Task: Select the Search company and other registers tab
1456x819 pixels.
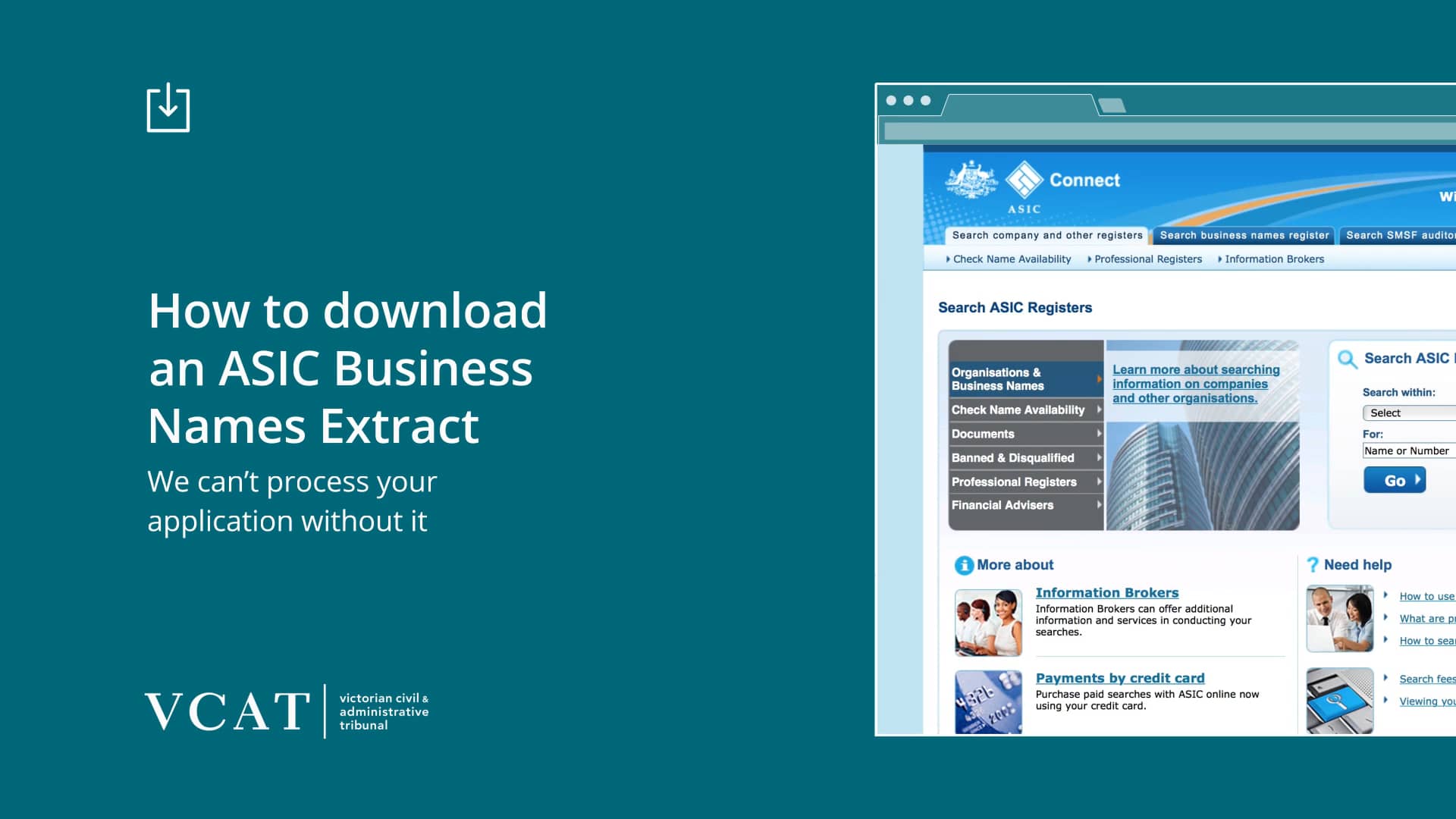Action: (1044, 235)
